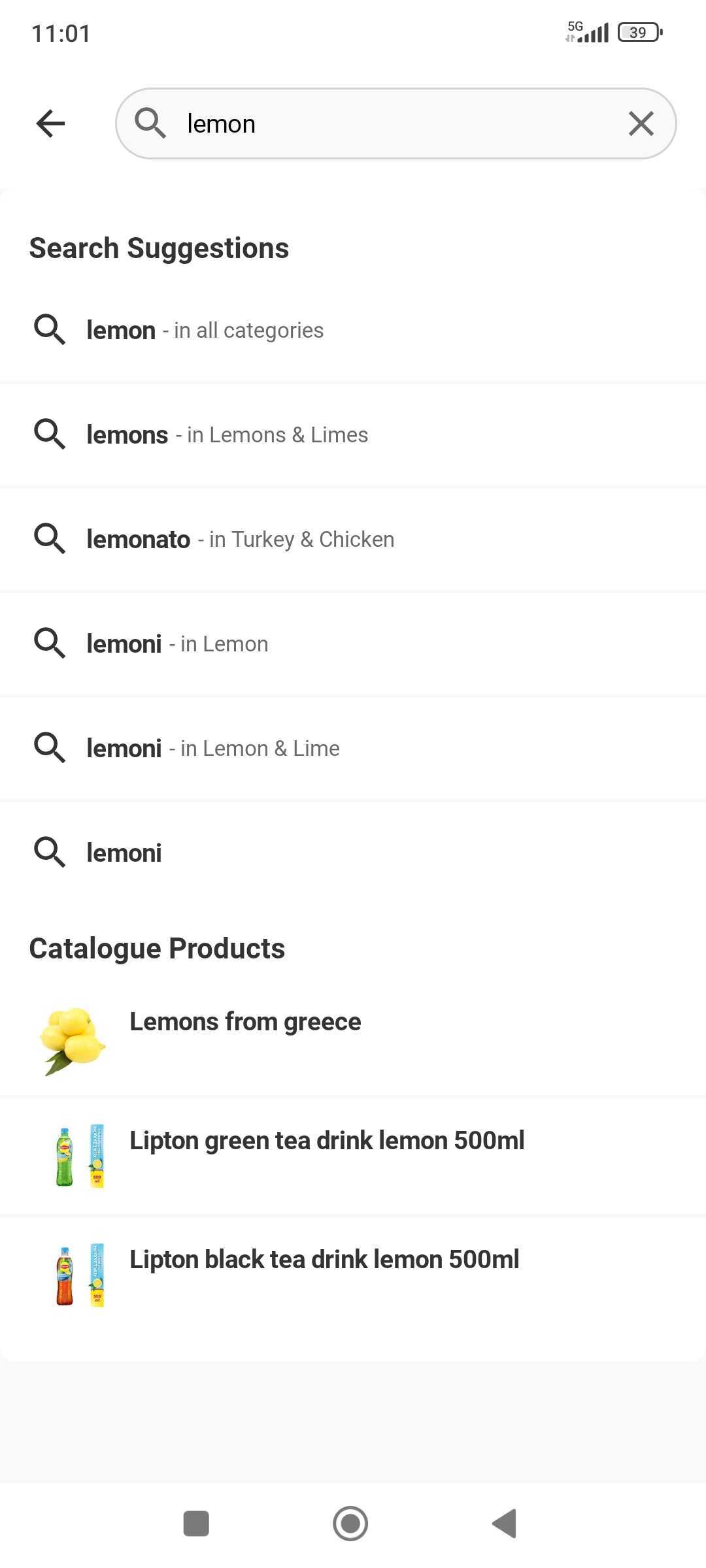Open Lemons from greece product
Viewport: 706px width, 1568px height.
245,1022
